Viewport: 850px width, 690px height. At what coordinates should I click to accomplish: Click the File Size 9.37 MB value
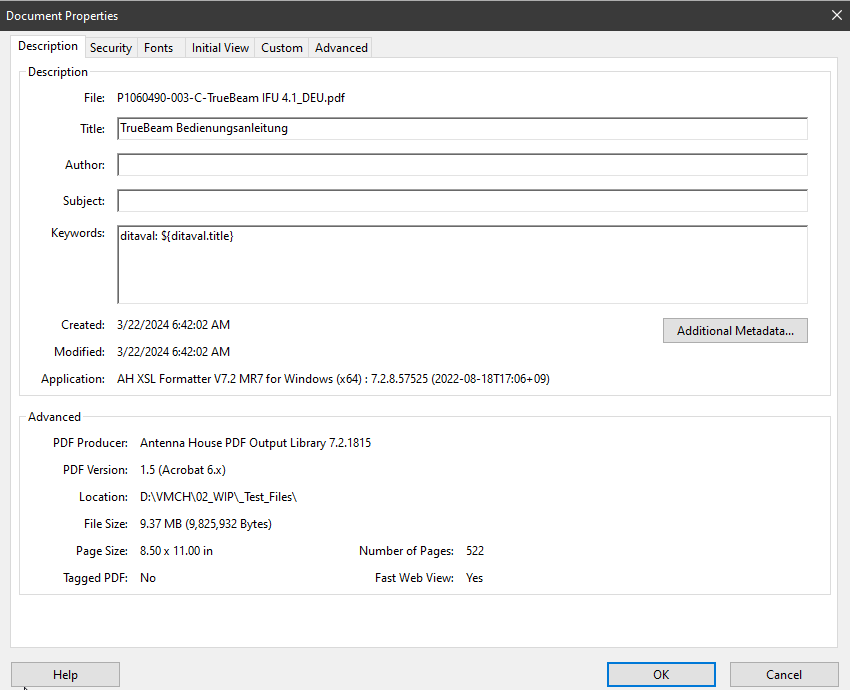[x=206, y=524]
